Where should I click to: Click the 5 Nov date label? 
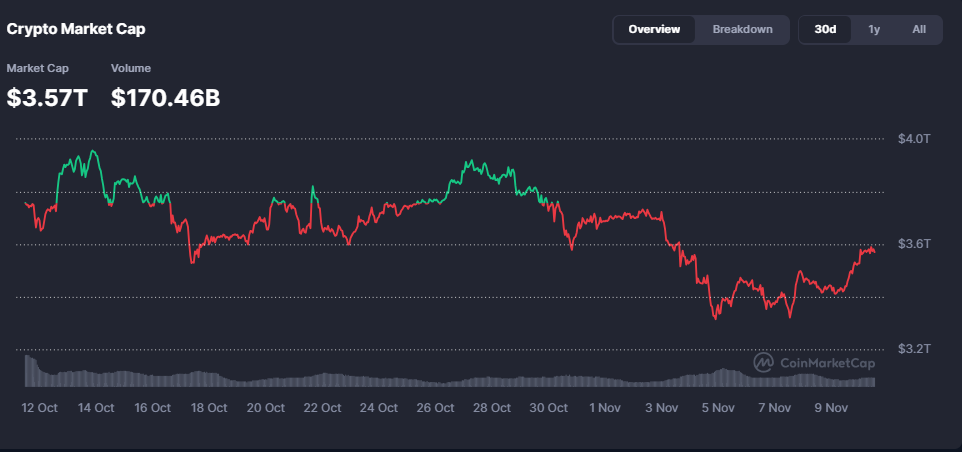(x=719, y=408)
